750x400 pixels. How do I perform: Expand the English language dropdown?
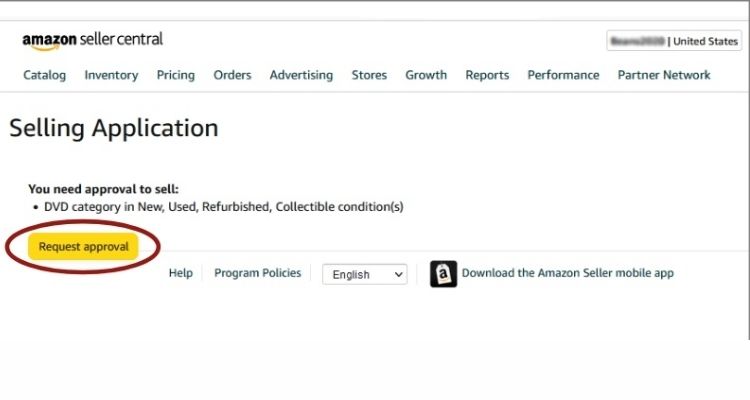click(x=364, y=275)
